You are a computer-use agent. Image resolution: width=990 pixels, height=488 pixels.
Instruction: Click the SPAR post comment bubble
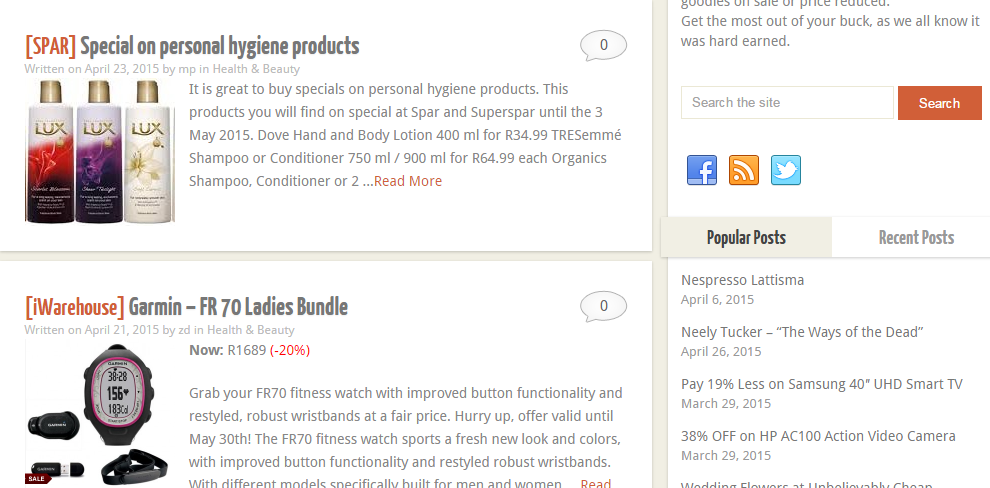[603, 45]
